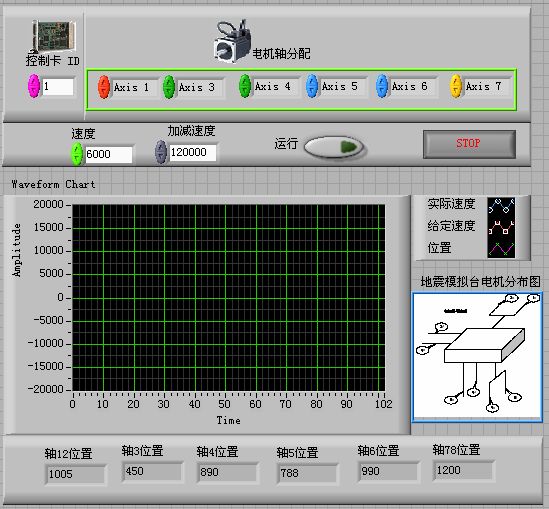The image size is (549, 509).
Task: Click the red STOP button
Action: (x=469, y=144)
